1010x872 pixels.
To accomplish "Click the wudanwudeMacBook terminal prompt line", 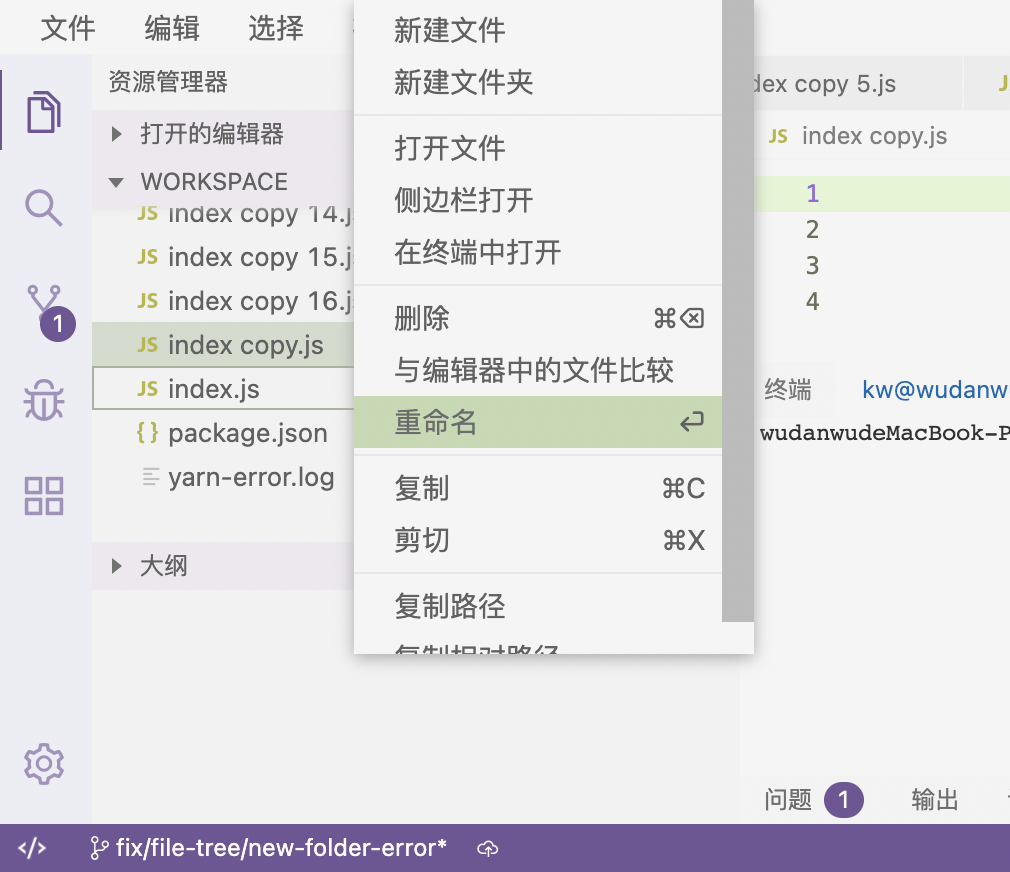I will (884, 433).
